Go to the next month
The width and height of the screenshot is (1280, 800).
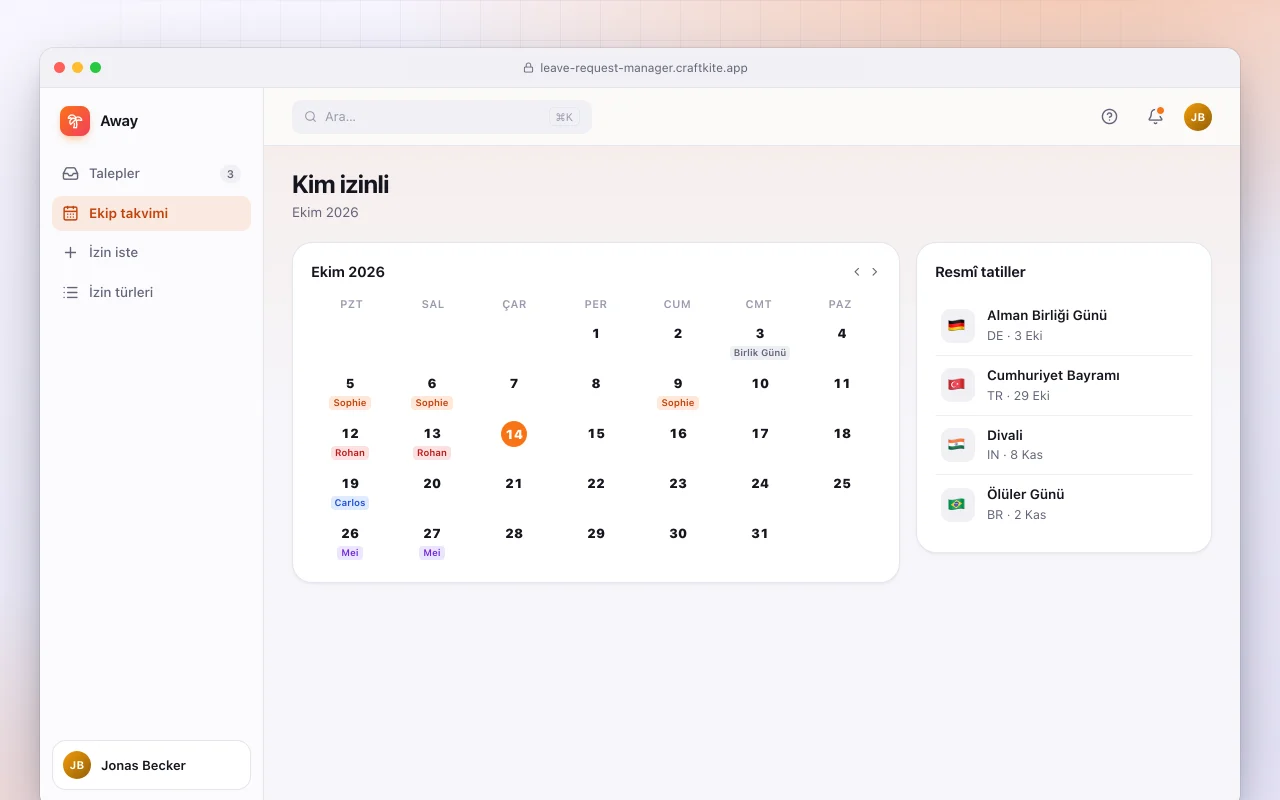coord(875,272)
